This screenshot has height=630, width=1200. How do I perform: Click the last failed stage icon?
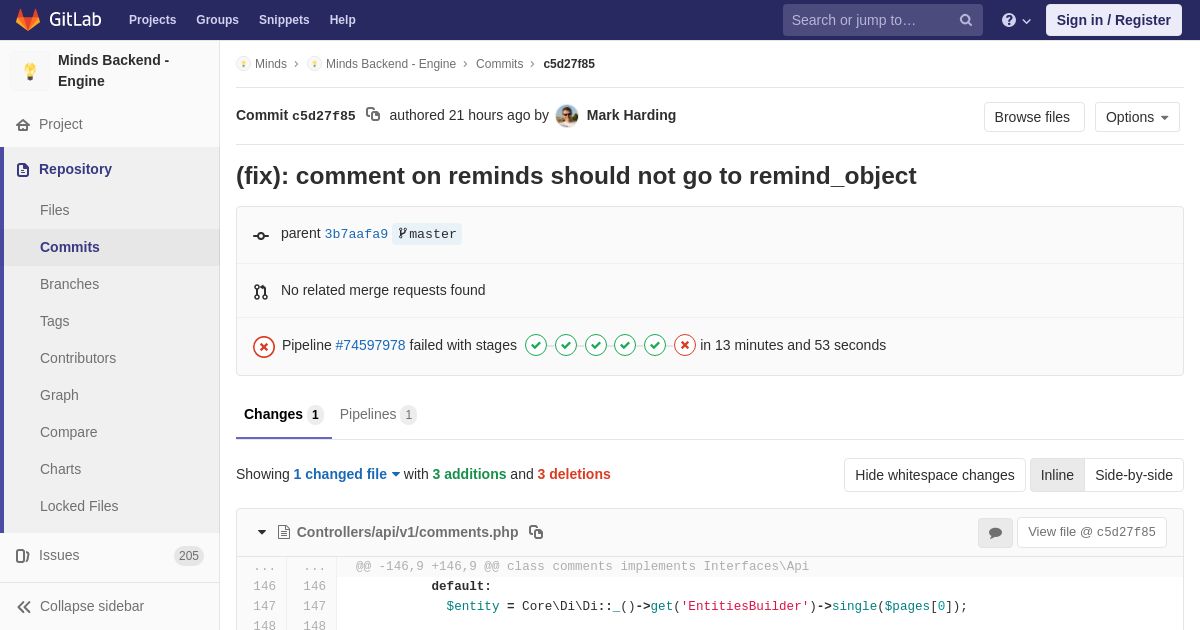pyautogui.click(x=685, y=345)
